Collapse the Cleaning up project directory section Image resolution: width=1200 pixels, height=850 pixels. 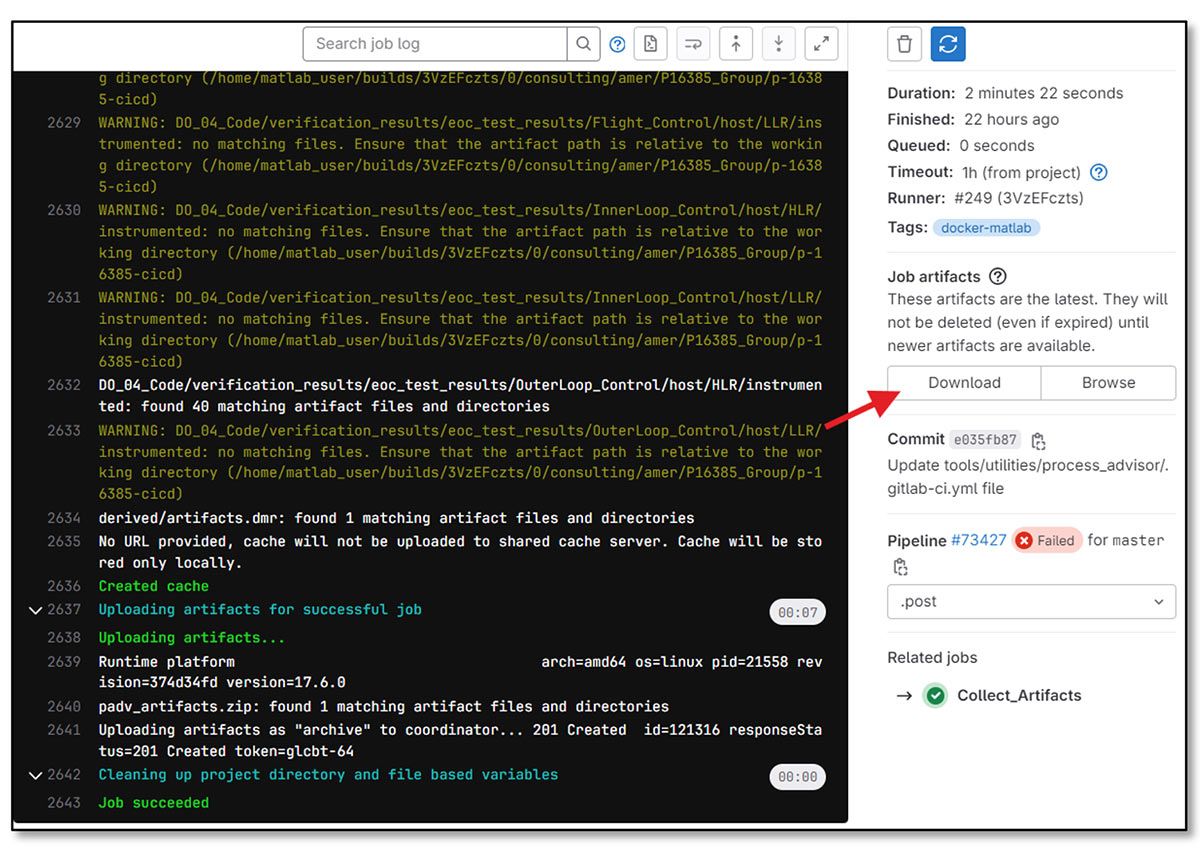click(36, 774)
